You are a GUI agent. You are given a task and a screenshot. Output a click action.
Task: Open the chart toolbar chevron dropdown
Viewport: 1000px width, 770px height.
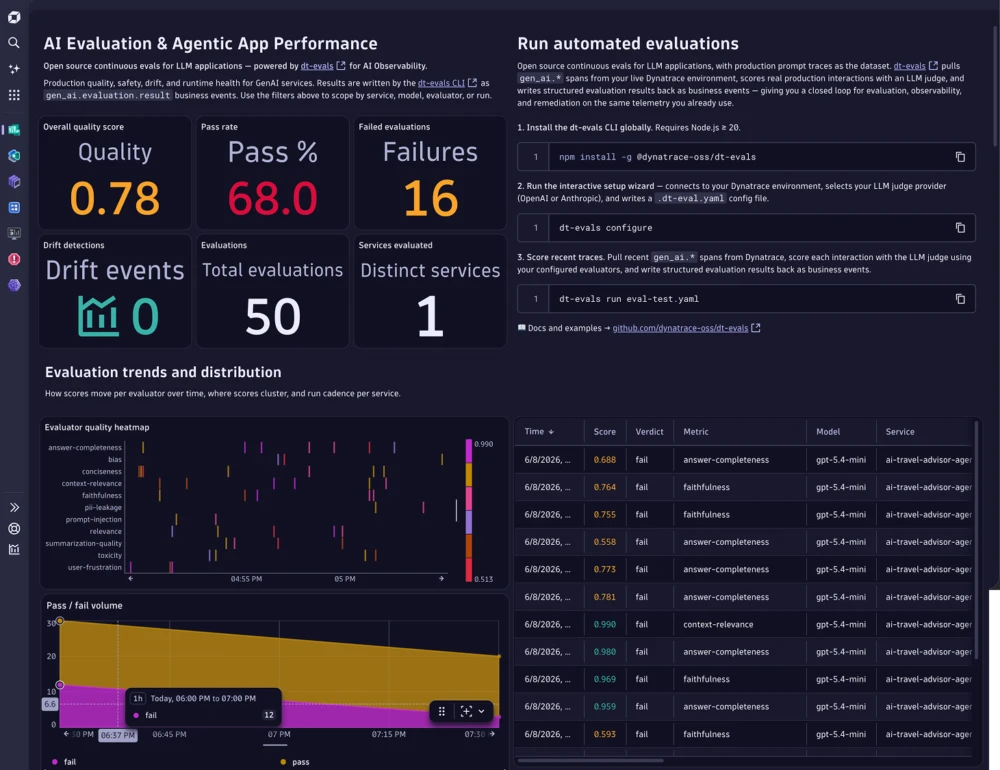tap(482, 711)
